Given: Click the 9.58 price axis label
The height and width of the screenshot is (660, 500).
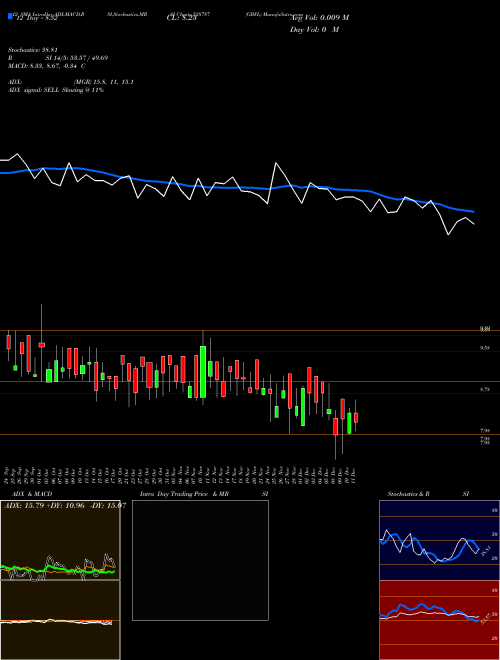Looking at the screenshot, I should (x=484, y=348).
